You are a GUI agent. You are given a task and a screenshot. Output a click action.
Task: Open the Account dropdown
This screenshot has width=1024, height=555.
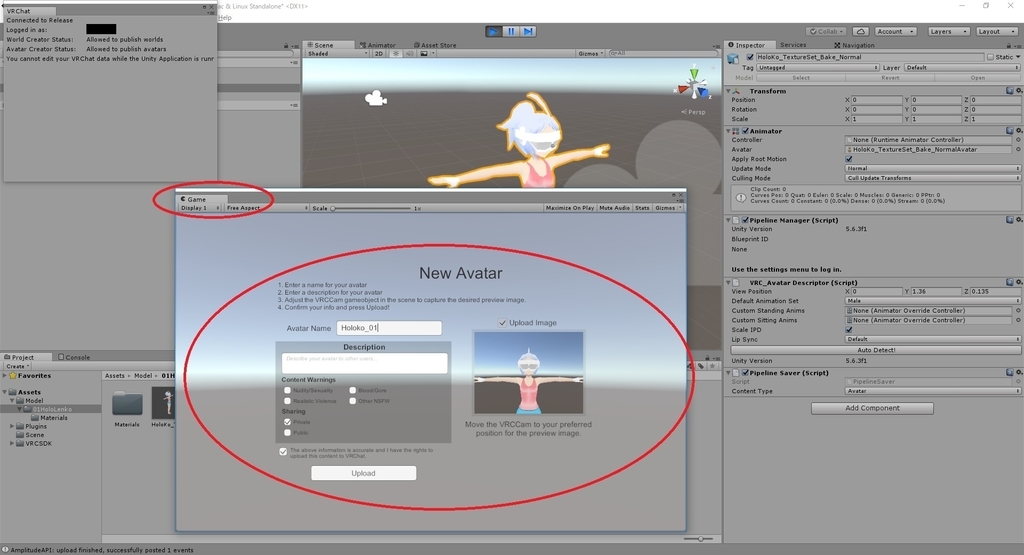[895, 31]
